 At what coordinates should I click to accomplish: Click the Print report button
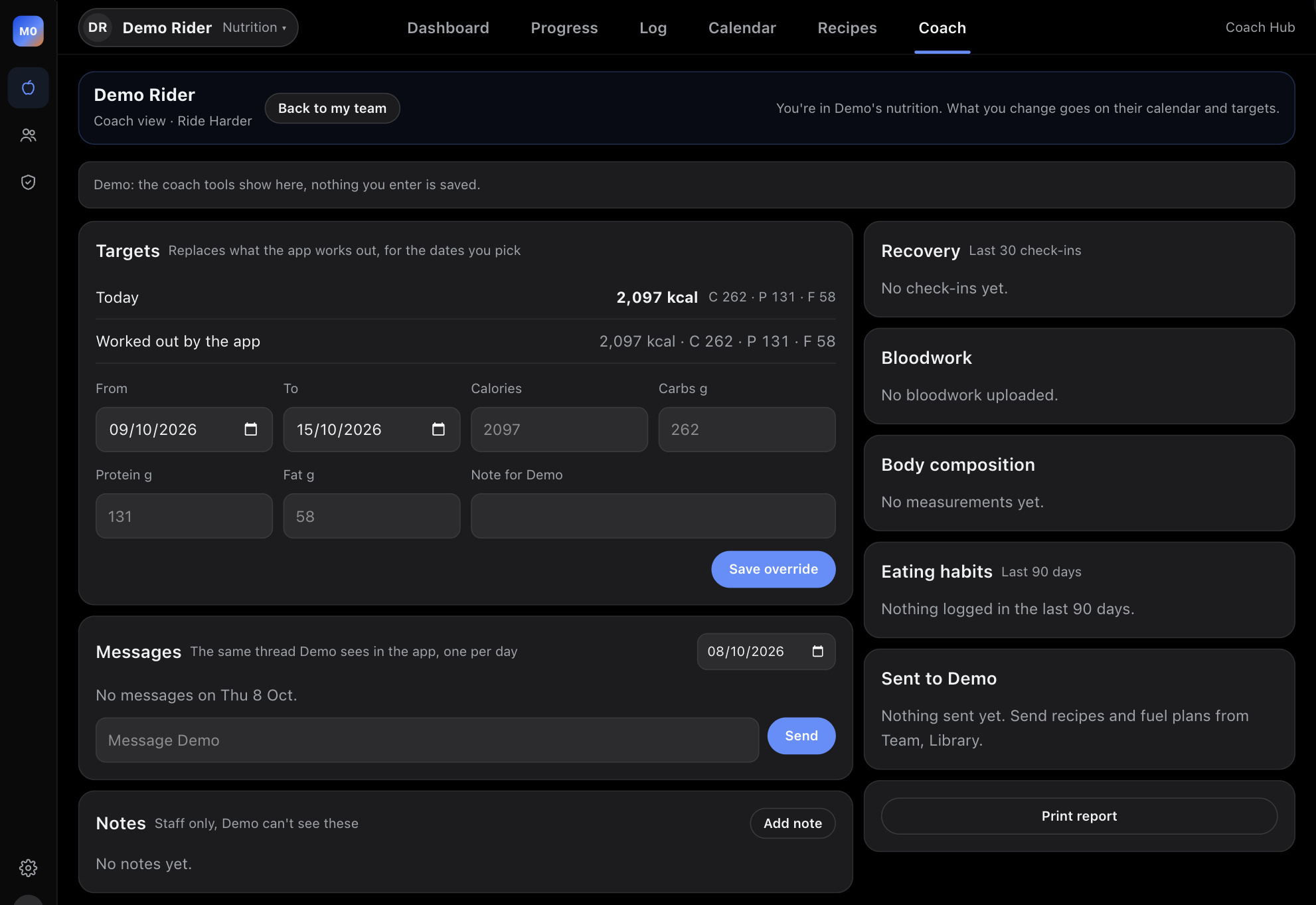click(1079, 816)
